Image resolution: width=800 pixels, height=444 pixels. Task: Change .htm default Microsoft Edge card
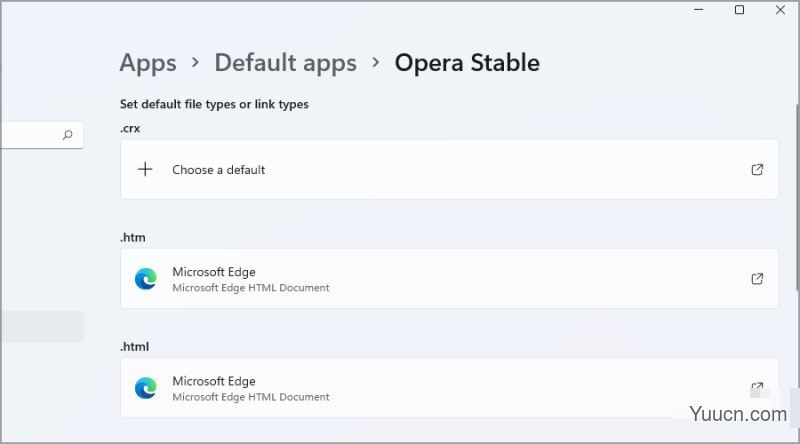click(449, 279)
